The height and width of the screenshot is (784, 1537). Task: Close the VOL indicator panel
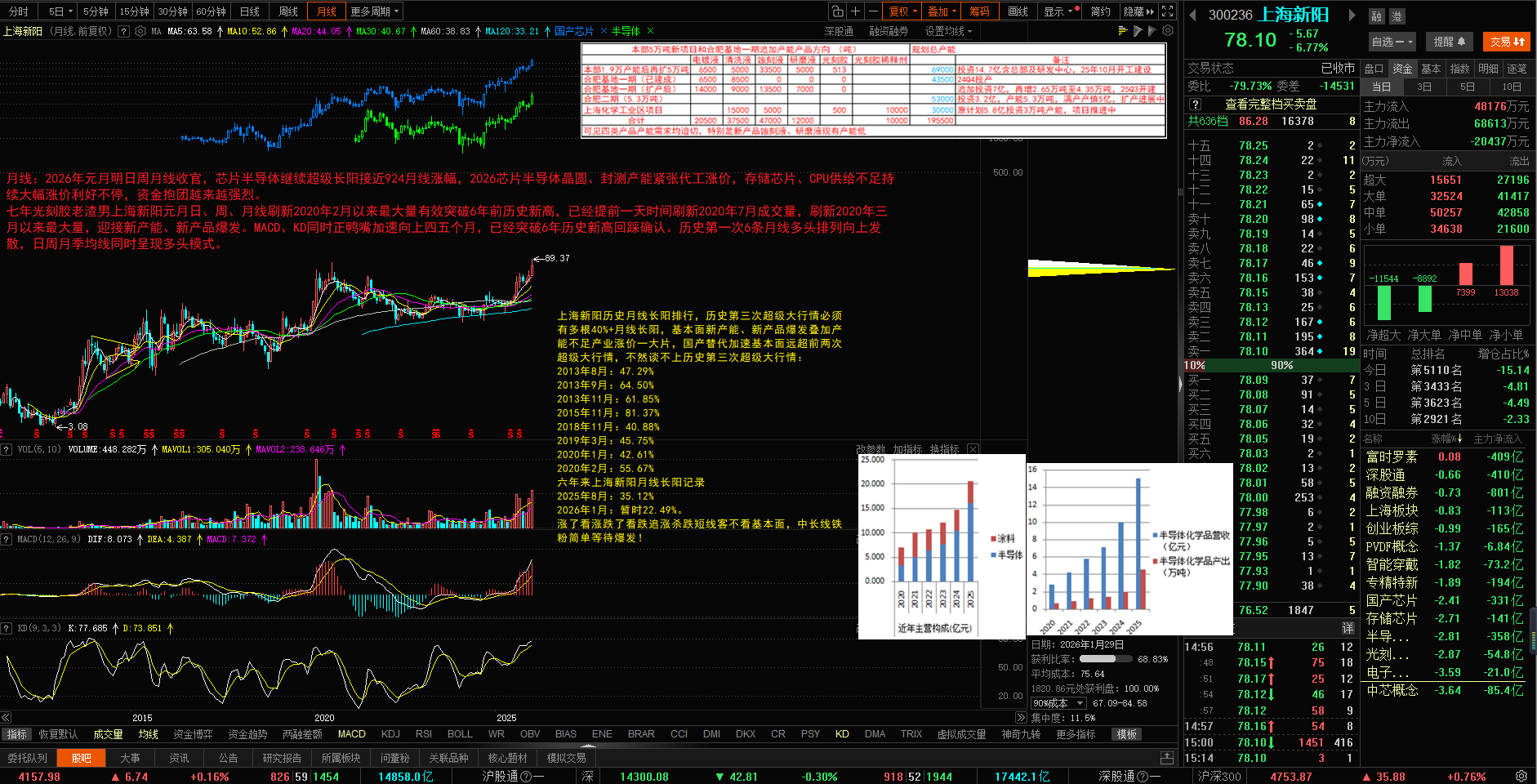point(973,449)
